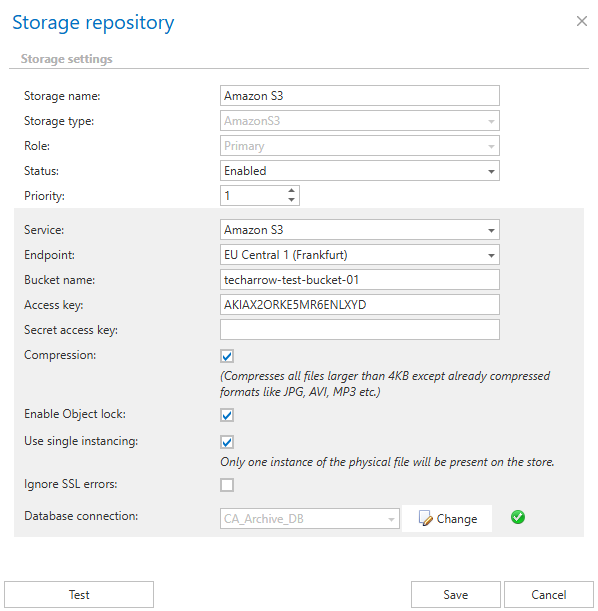This screenshot has width=598, height=611.
Task: Enable Ignore SSL errors checkbox
Action: coord(227,485)
